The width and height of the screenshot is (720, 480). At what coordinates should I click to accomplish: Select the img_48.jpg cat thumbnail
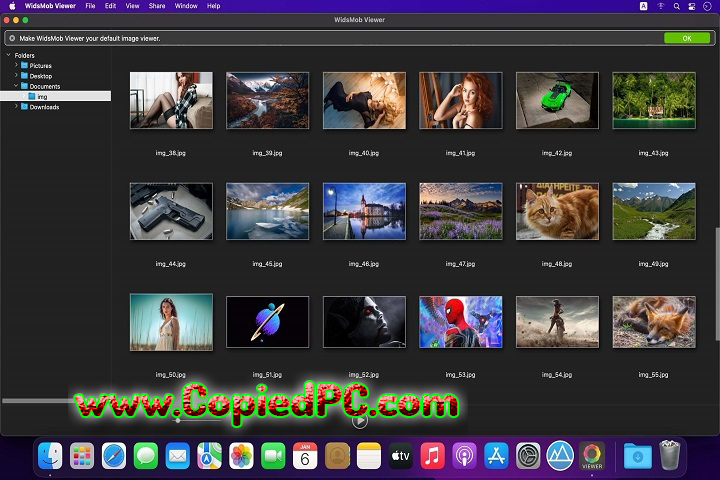pos(557,211)
